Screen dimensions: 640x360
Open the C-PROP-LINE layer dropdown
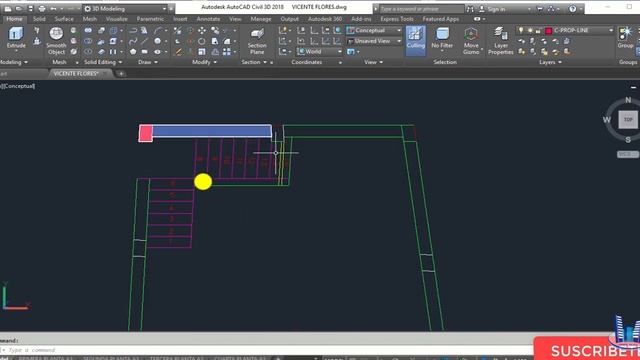(565, 30)
